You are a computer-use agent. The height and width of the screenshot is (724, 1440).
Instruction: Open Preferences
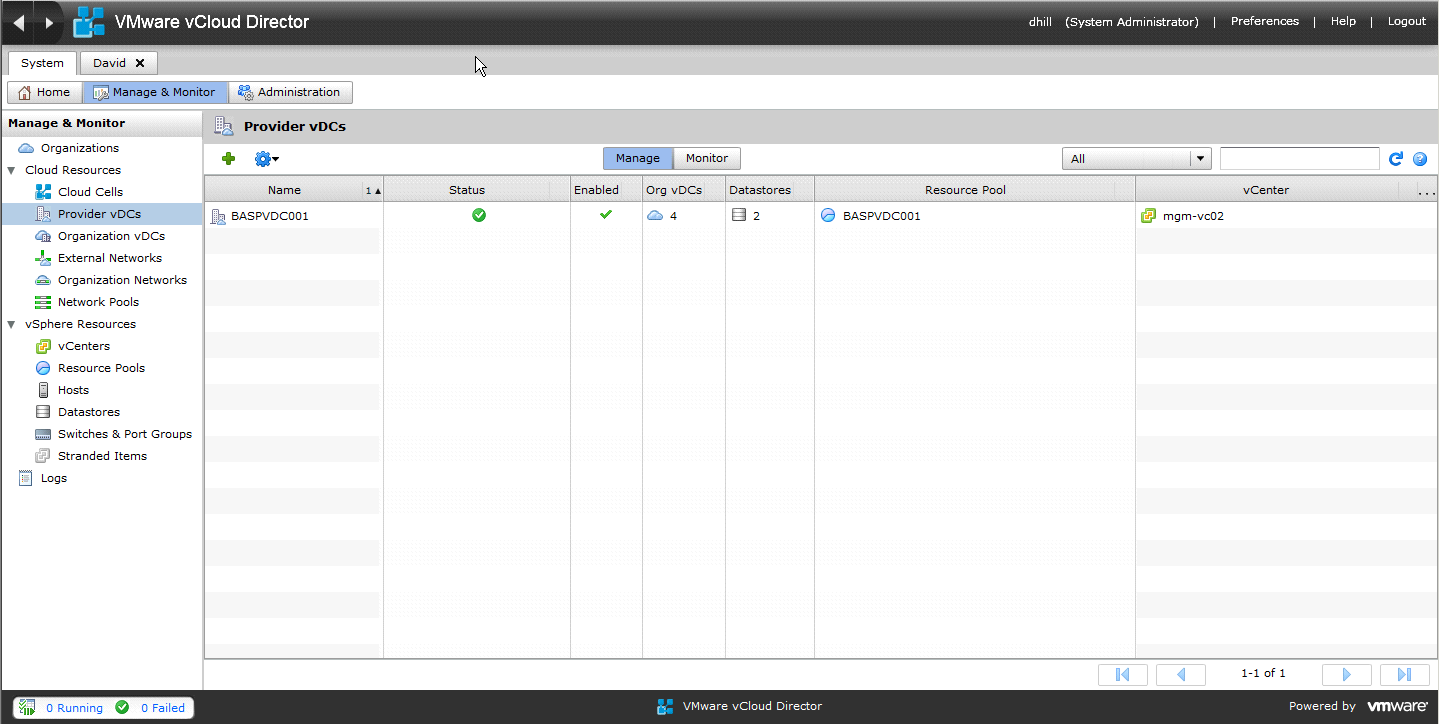[1265, 21]
